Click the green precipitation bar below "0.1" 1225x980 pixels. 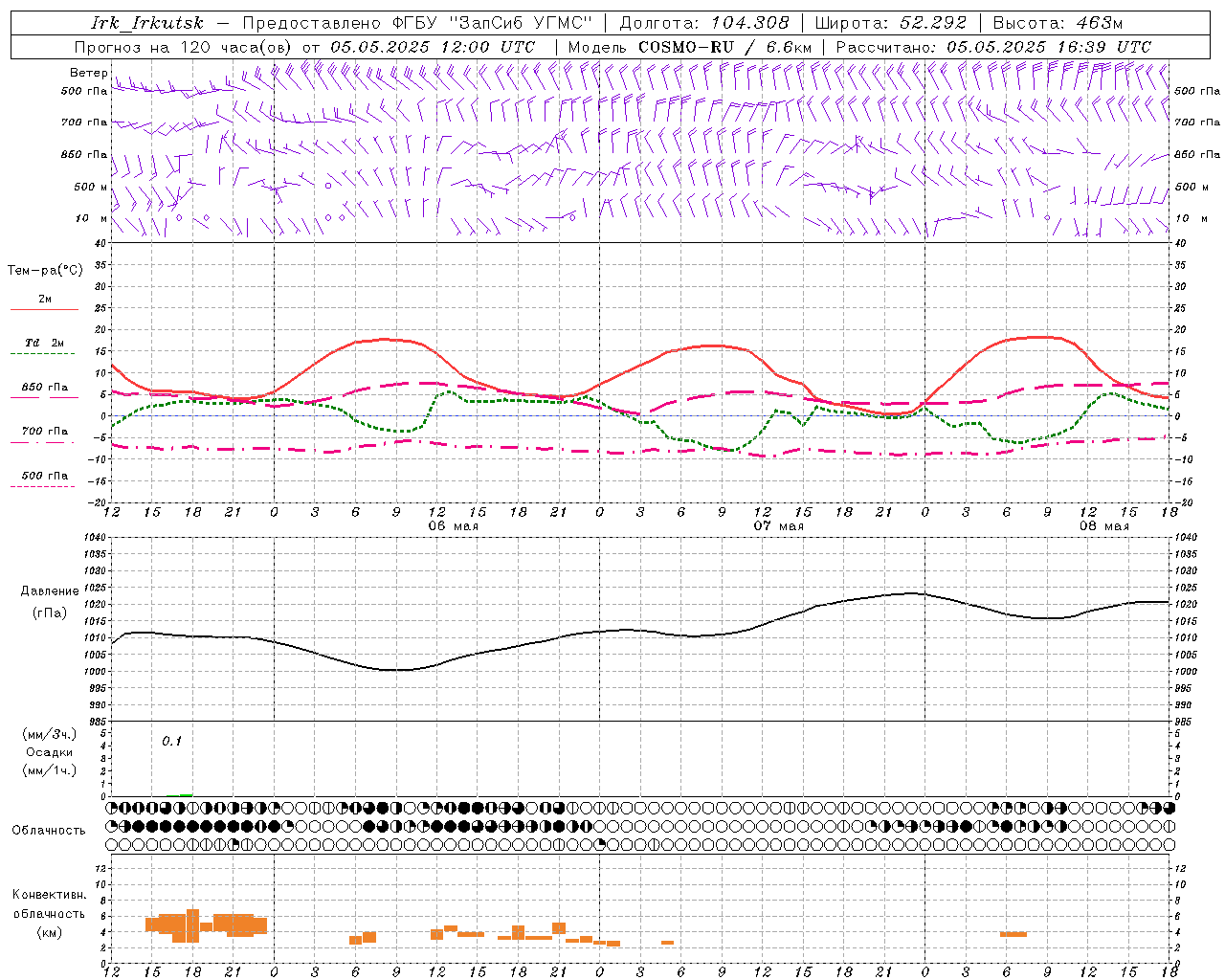click(186, 794)
